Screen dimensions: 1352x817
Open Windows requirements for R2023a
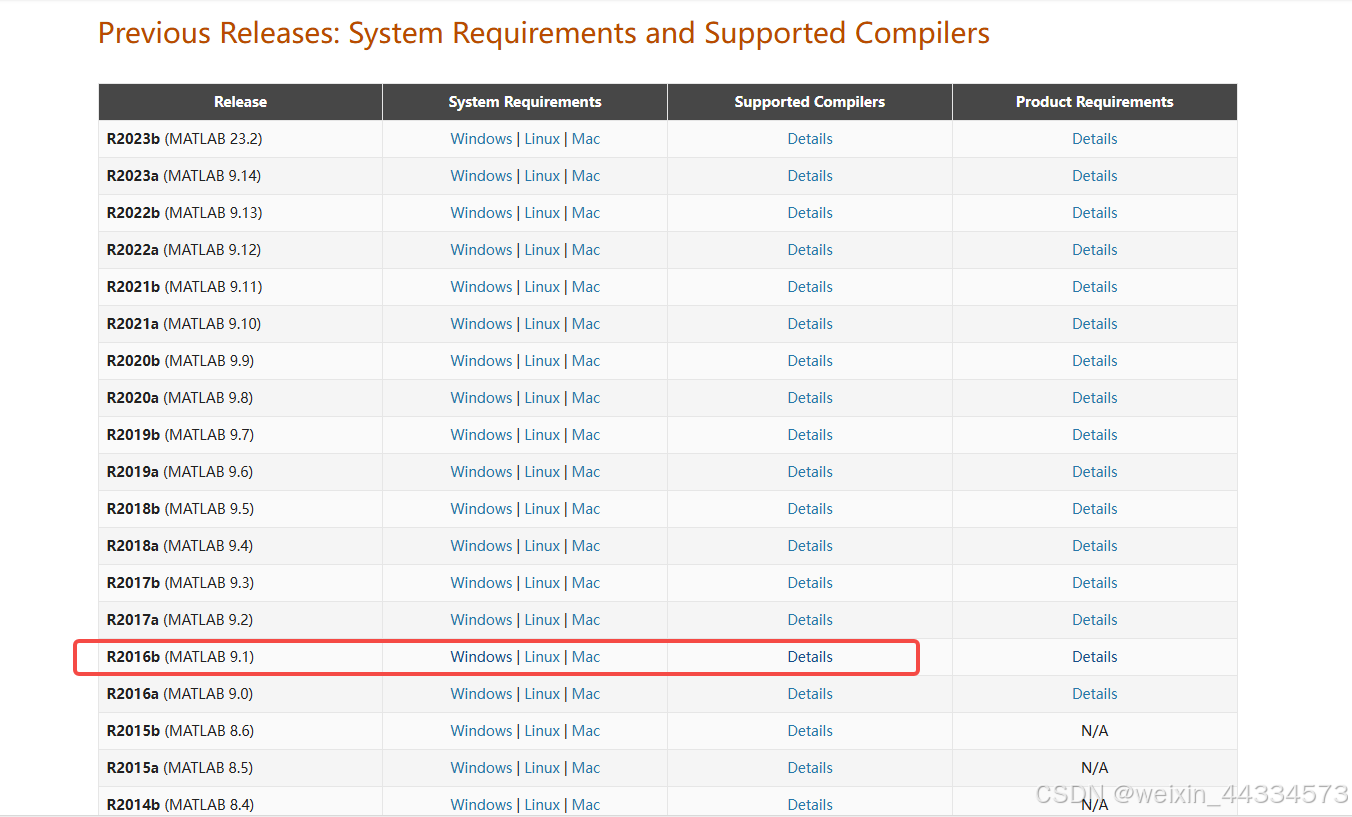[x=481, y=176]
